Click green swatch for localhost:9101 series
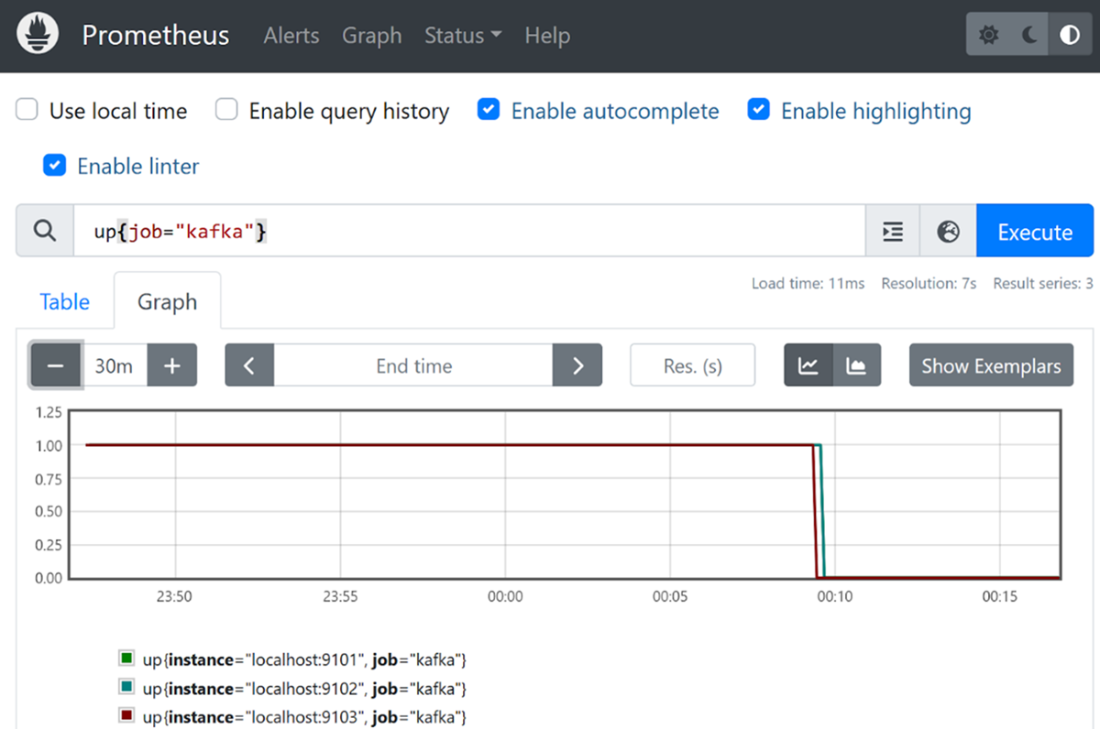 tap(126, 658)
